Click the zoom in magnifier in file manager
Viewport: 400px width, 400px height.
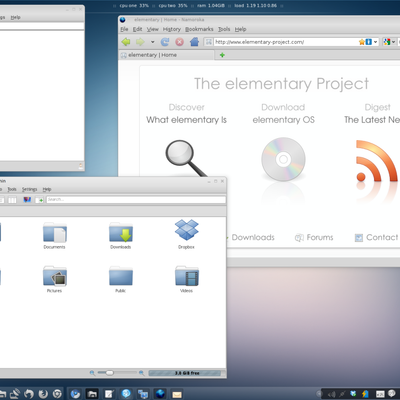[x=141, y=373]
